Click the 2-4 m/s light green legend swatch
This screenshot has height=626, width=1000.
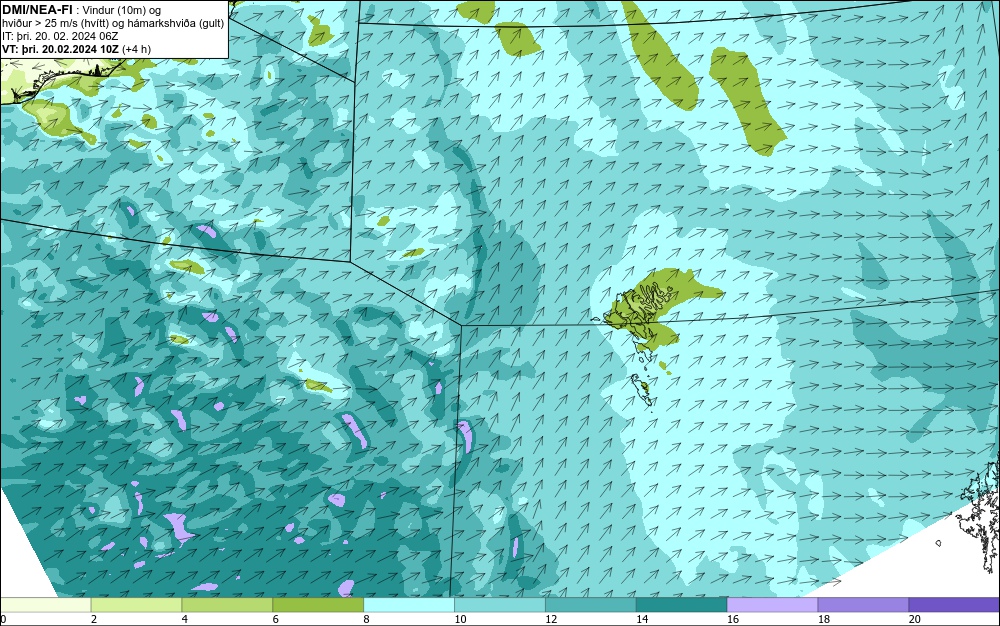[x=136, y=605]
